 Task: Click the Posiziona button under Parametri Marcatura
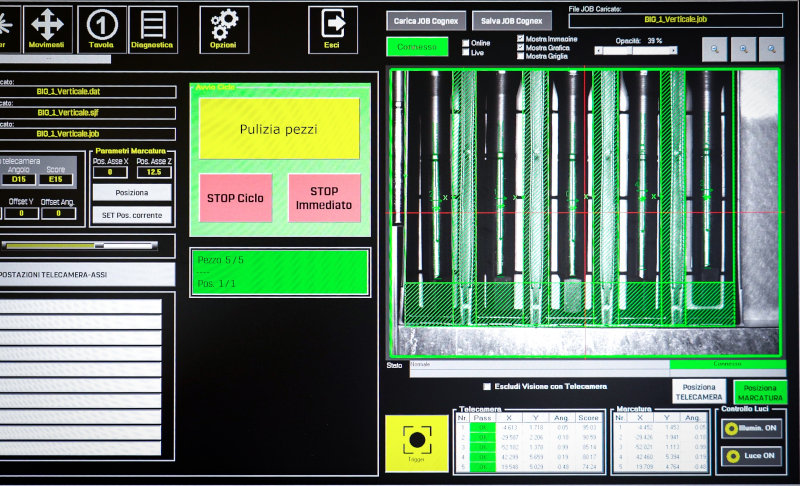tap(132, 193)
